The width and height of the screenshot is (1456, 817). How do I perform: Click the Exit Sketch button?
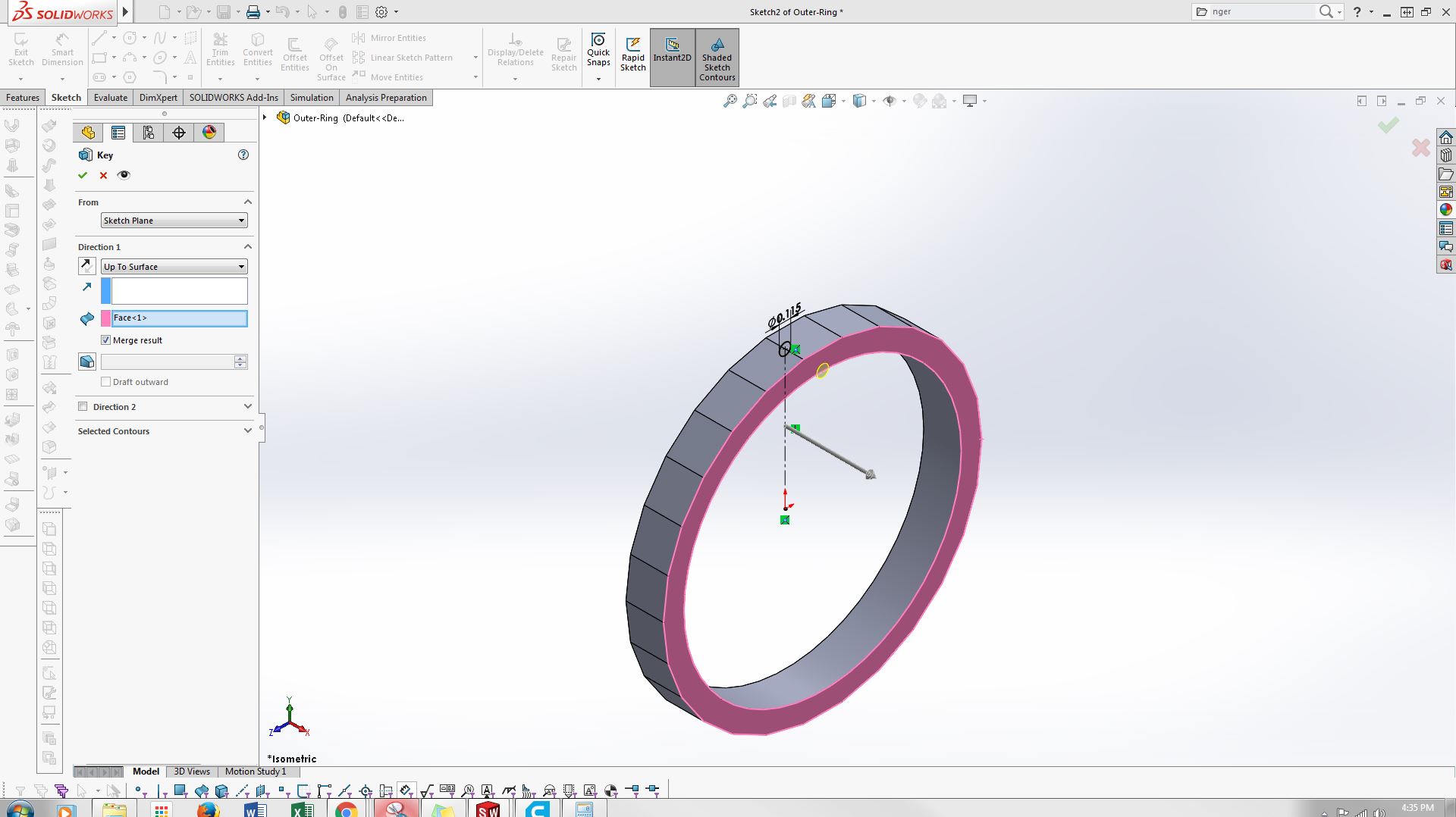click(21, 50)
